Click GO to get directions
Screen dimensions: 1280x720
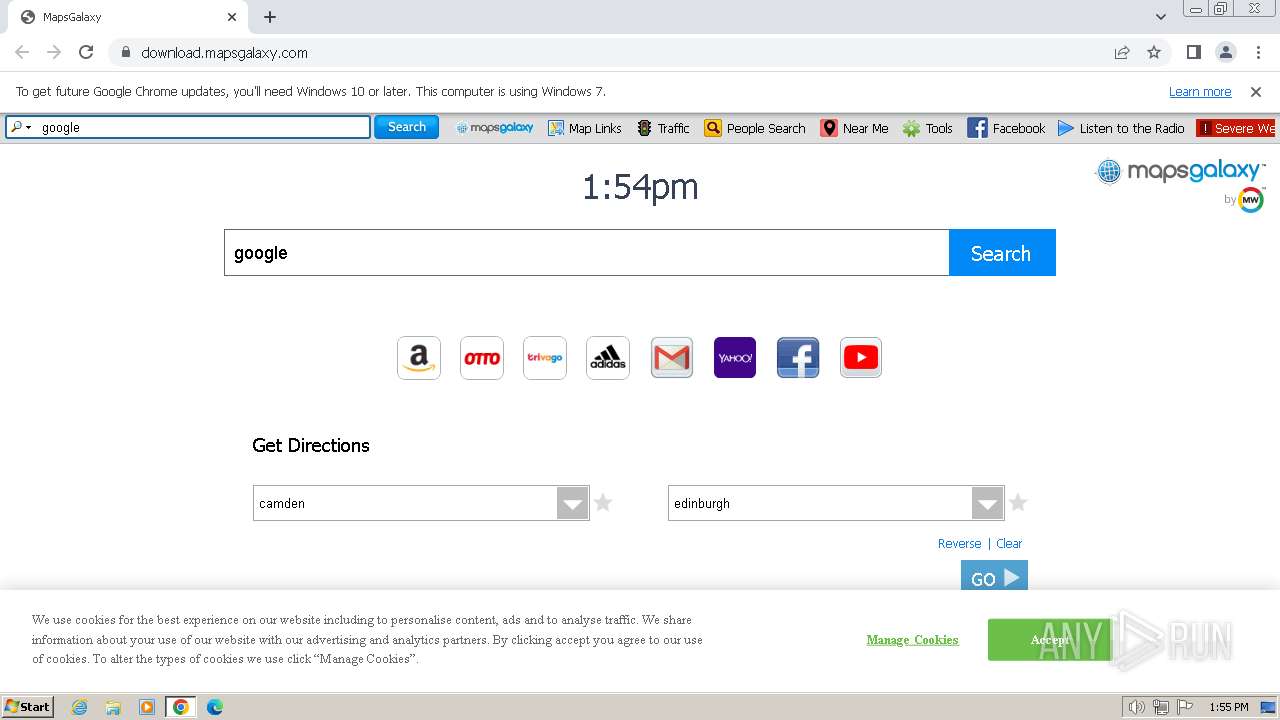click(x=994, y=577)
